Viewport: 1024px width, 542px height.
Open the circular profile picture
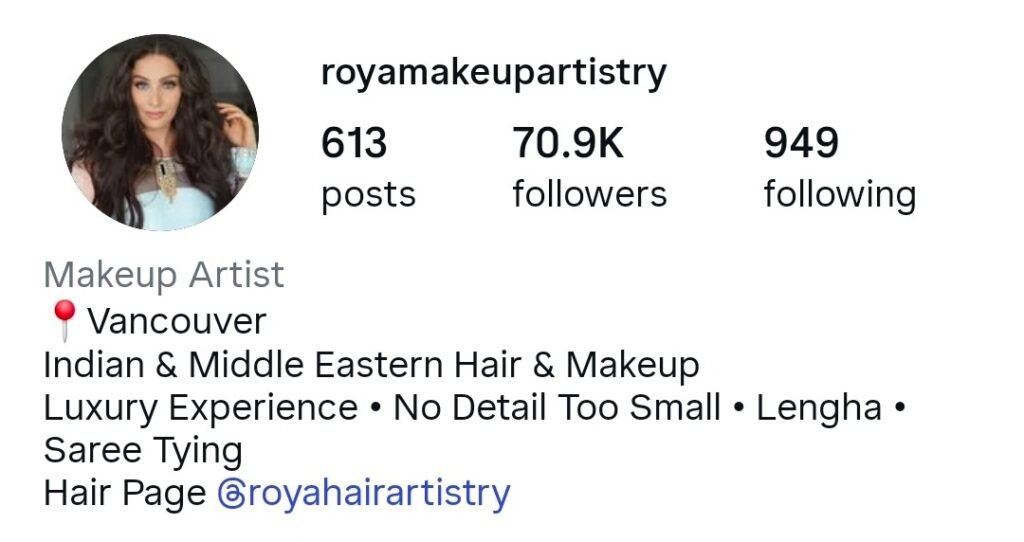coord(160,133)
